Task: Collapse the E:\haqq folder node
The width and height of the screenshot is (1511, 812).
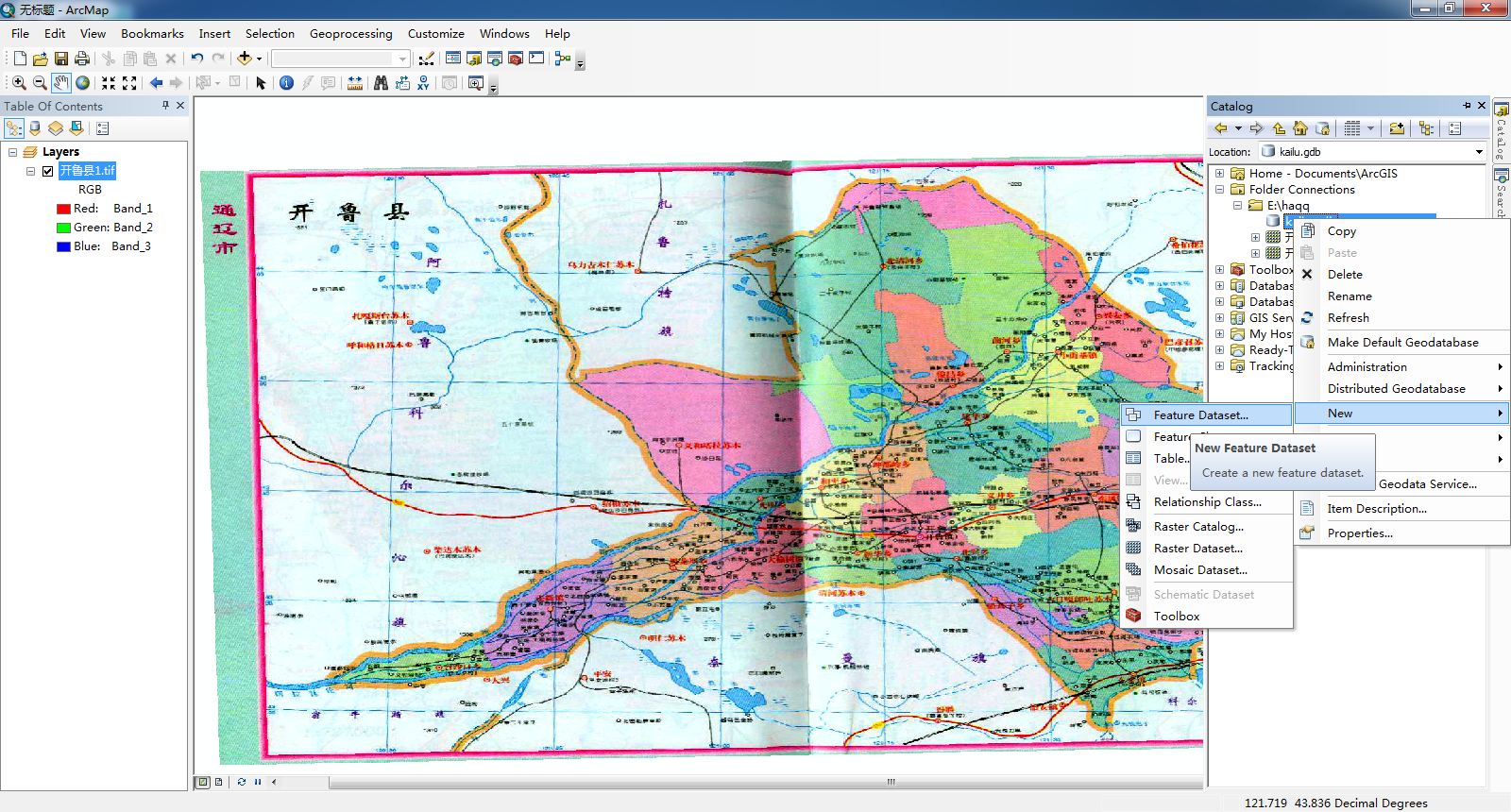Action: coord(1238,206)
